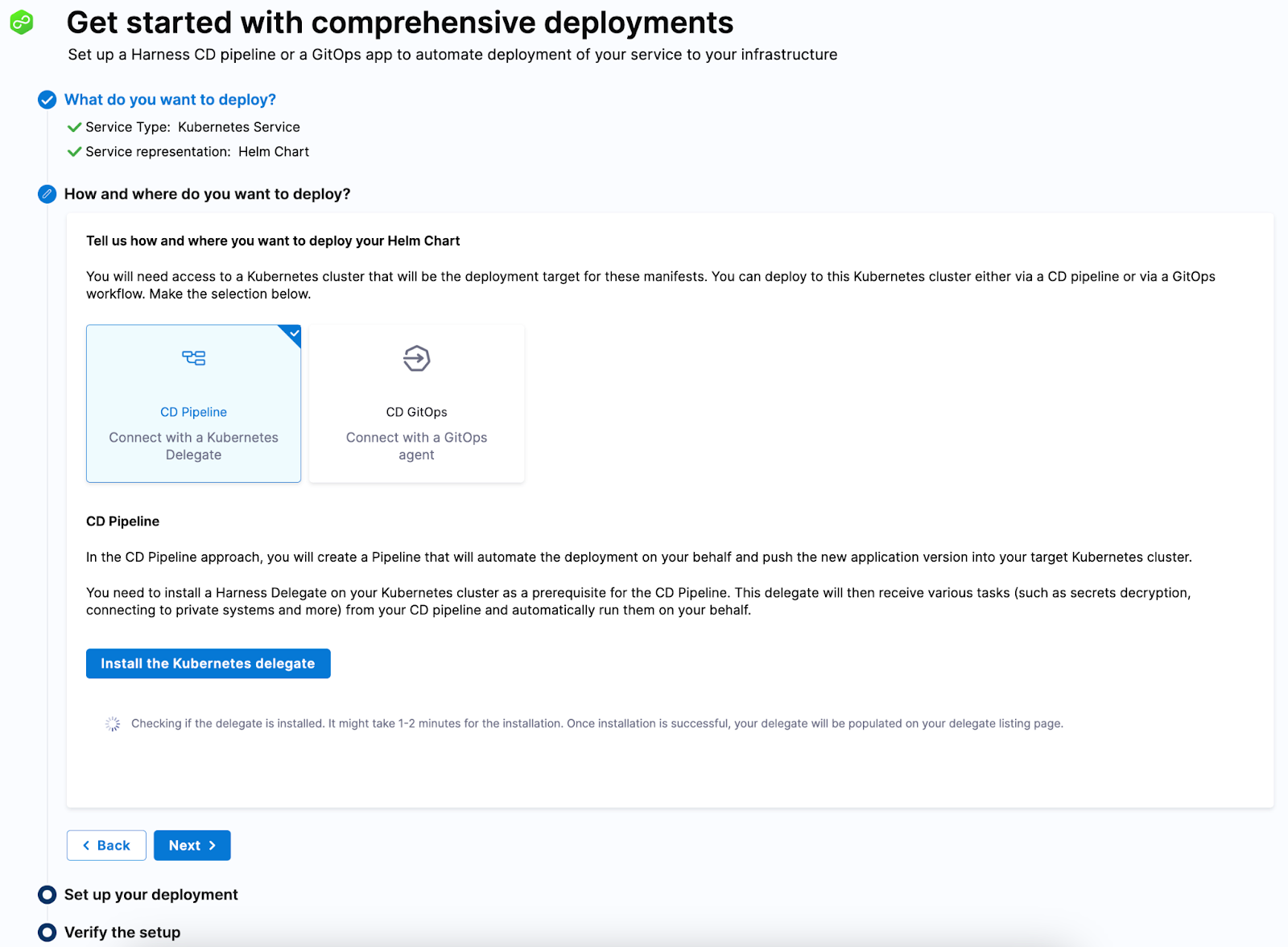
Task: Expand the 'Set up your deployment' step
Action: click(151, 895)
